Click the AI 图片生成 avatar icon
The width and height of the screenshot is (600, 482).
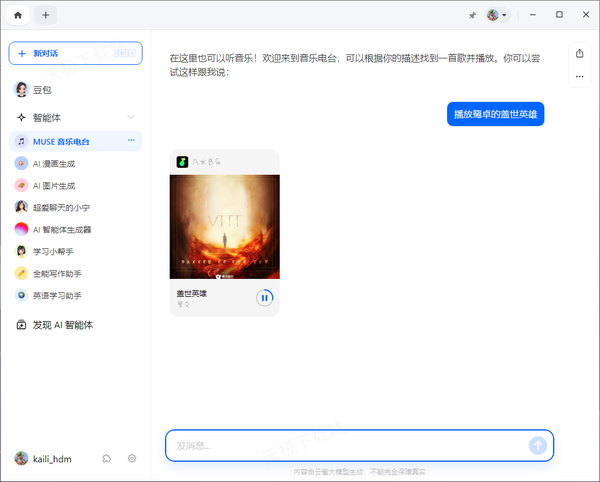pyautogui.click(x=21, y=186)
